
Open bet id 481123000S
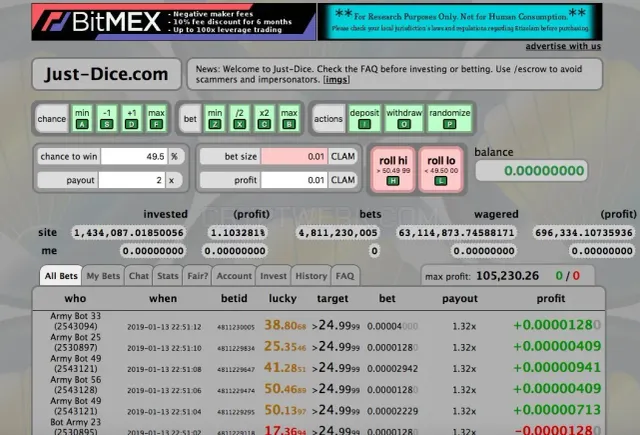236,327
